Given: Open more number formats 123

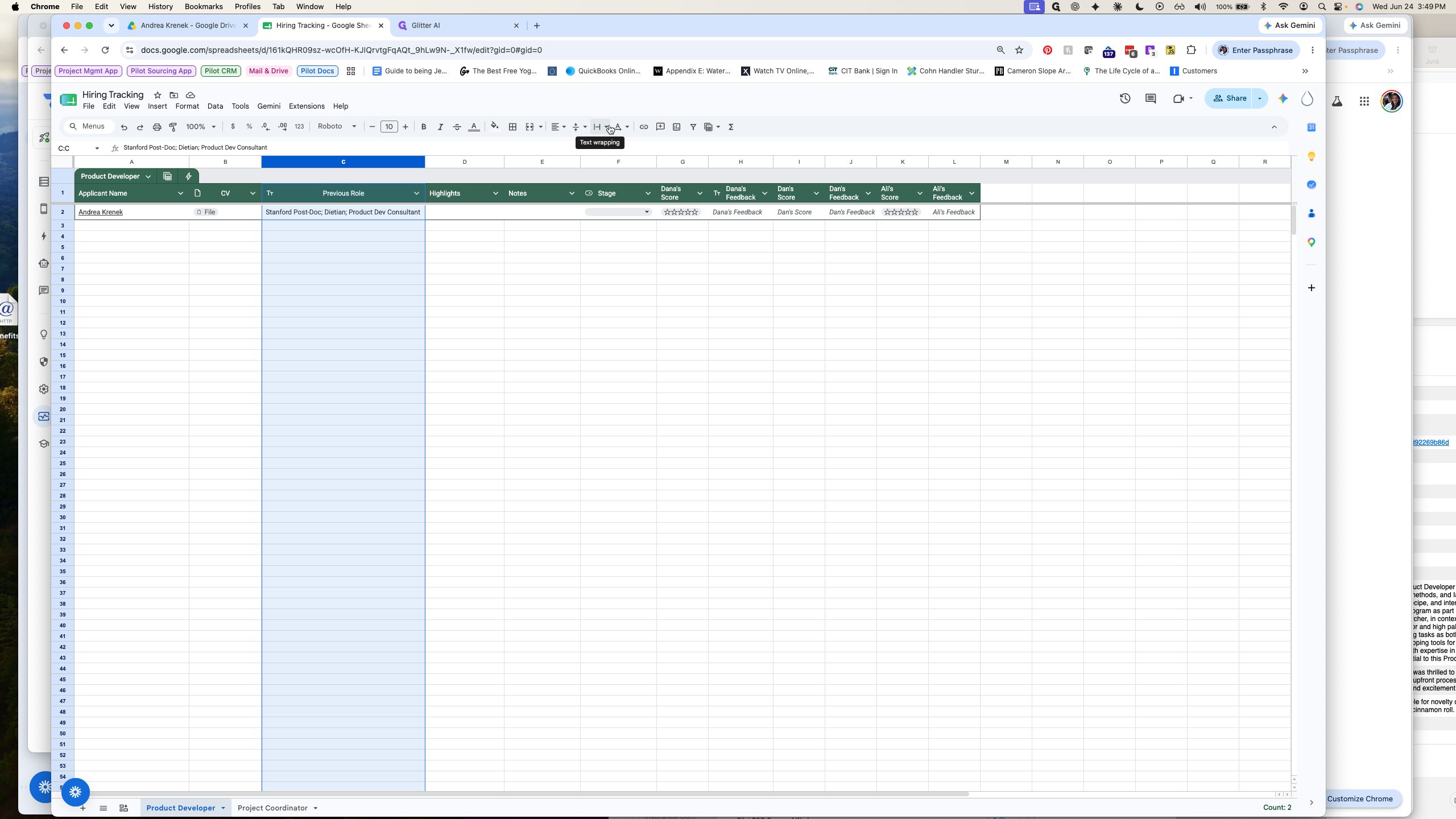Looking at the screenshot, I should [299, 127].
